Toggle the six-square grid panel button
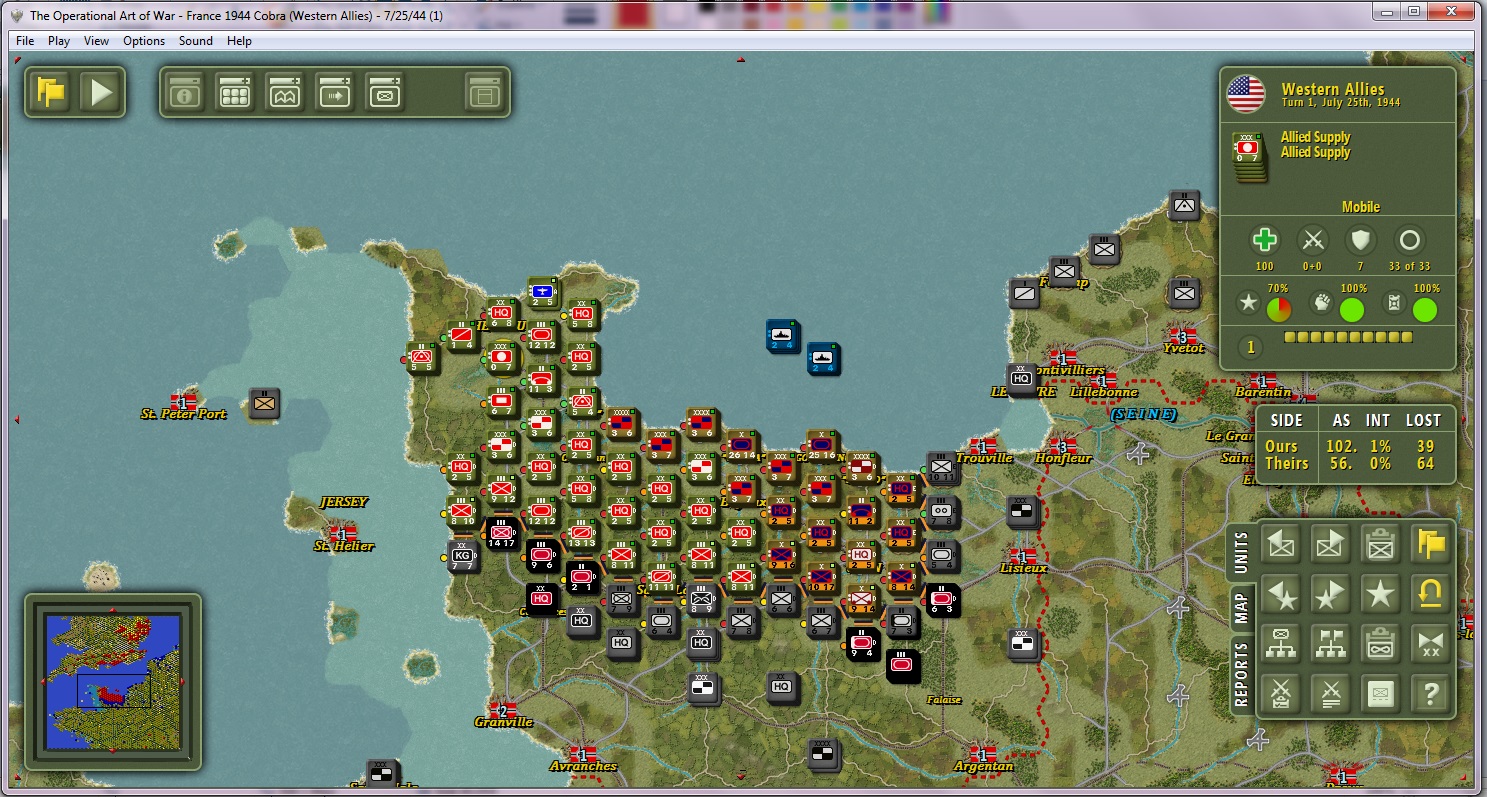The width and height of the screenshot is (1487, 797). point(234,93)
